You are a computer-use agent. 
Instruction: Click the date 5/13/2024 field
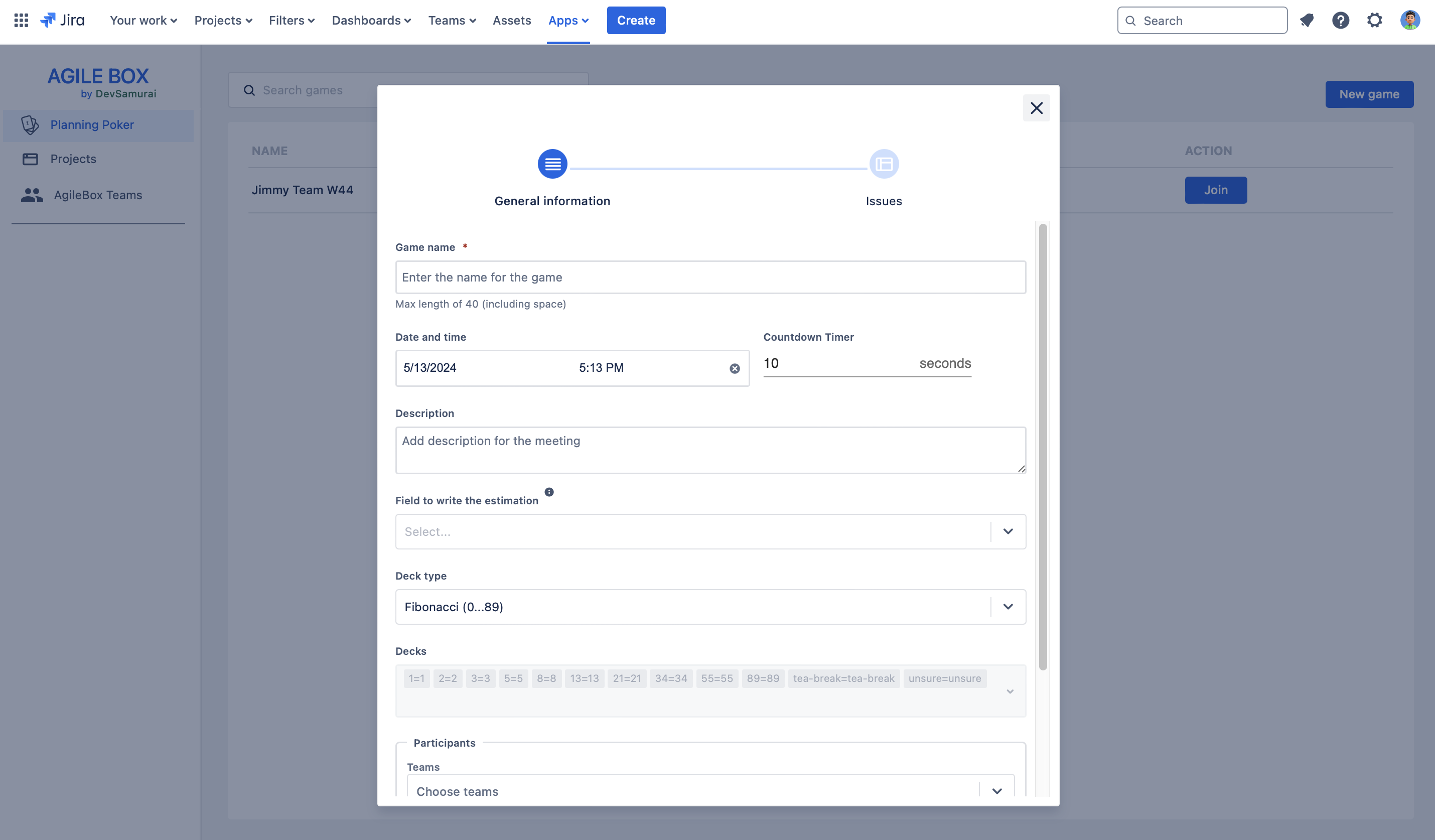click(430, 368)
